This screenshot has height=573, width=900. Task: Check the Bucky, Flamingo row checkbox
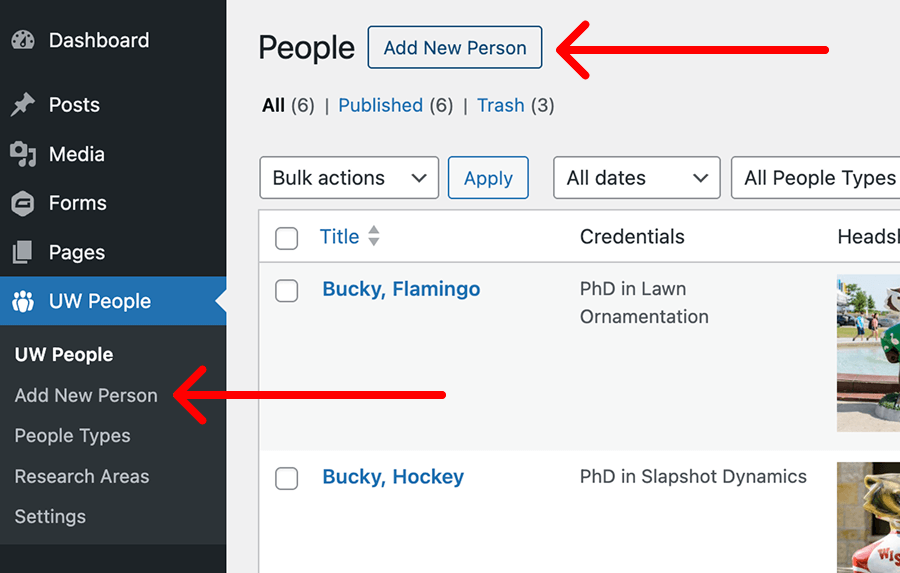click(x=287, y=290)
